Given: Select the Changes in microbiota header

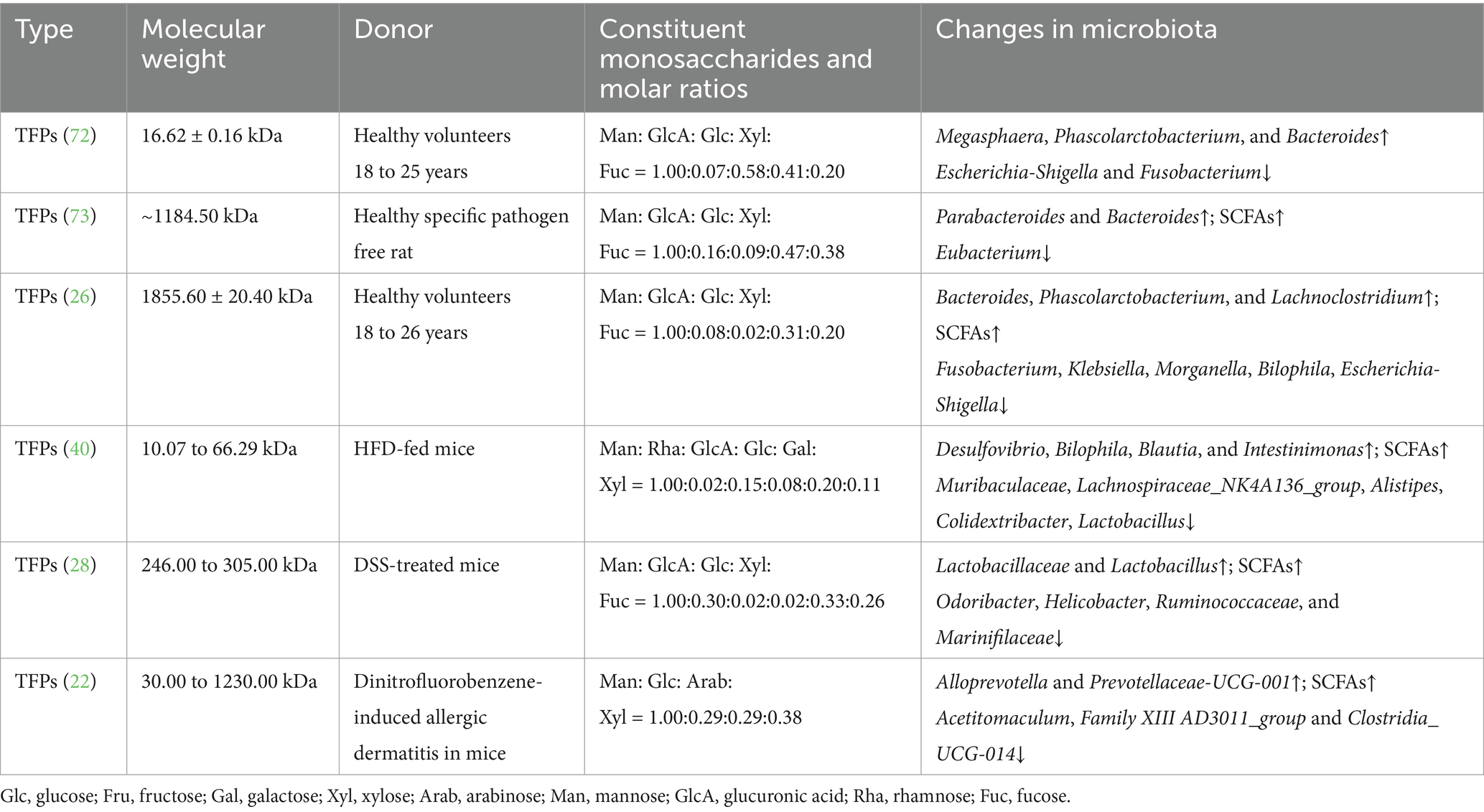Looking at the screenshot, I should click(x=1075, y=30).
